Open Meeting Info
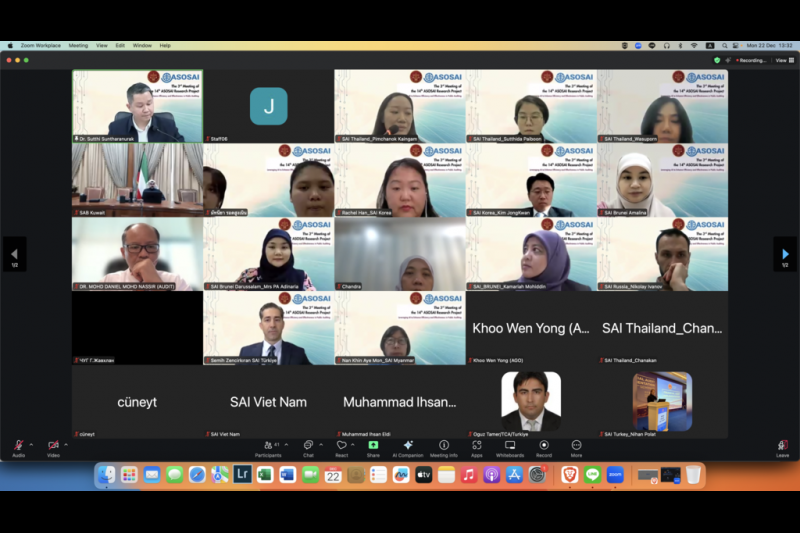The image size is (800, 533). tap(444, 447)
